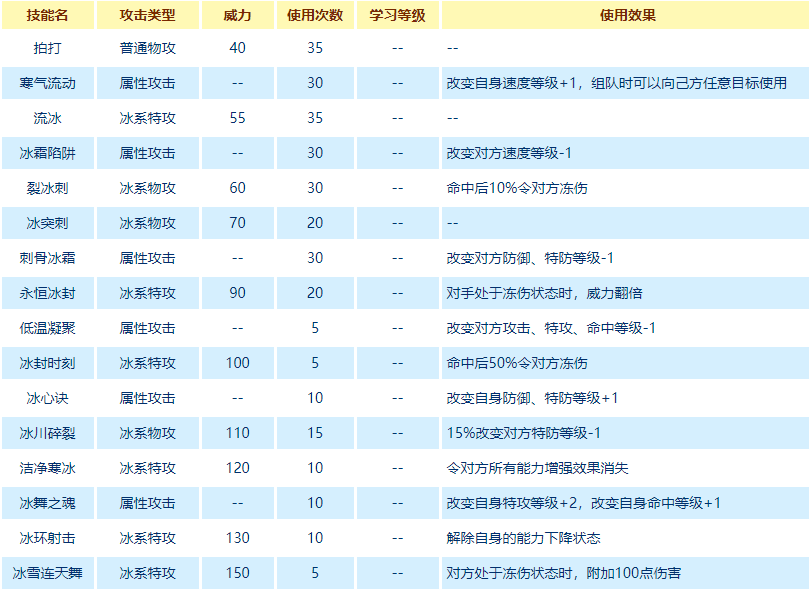Select the skill name 冰心诀

click(47, 398)
